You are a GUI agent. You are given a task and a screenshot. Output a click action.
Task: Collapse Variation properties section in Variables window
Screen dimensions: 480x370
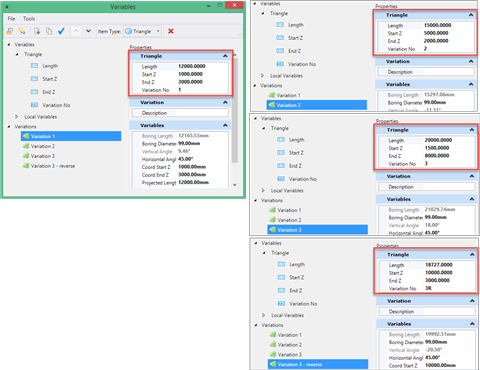tap(225, 102)
